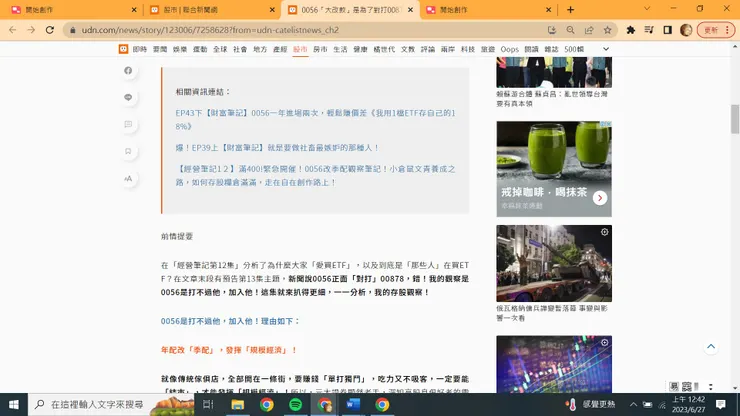Bookmark this page with the star icon

[x=607, y=30]
